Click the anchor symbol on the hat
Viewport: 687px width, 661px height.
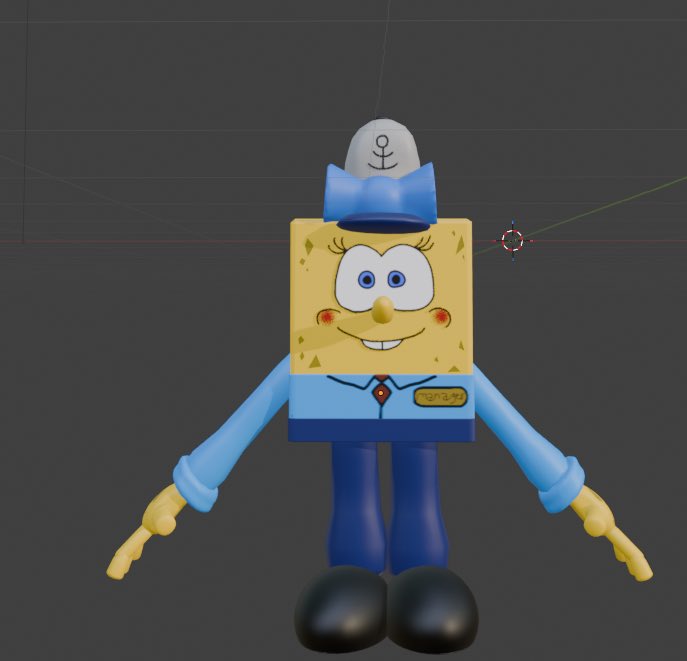point(382,153)
